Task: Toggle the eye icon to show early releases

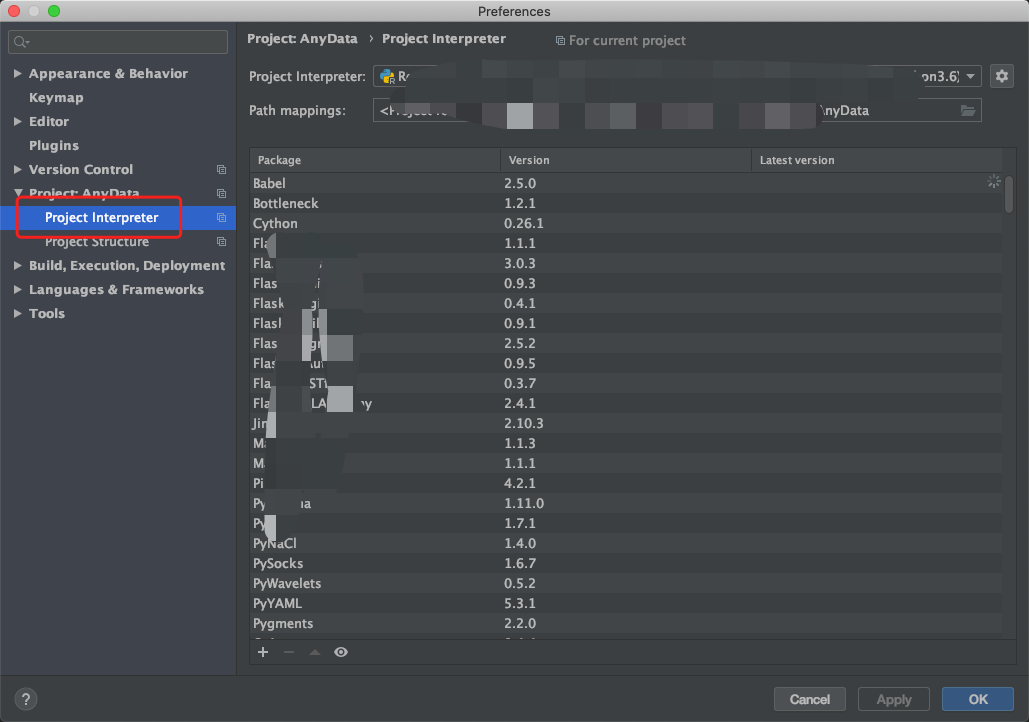Action: click(340, 652)
